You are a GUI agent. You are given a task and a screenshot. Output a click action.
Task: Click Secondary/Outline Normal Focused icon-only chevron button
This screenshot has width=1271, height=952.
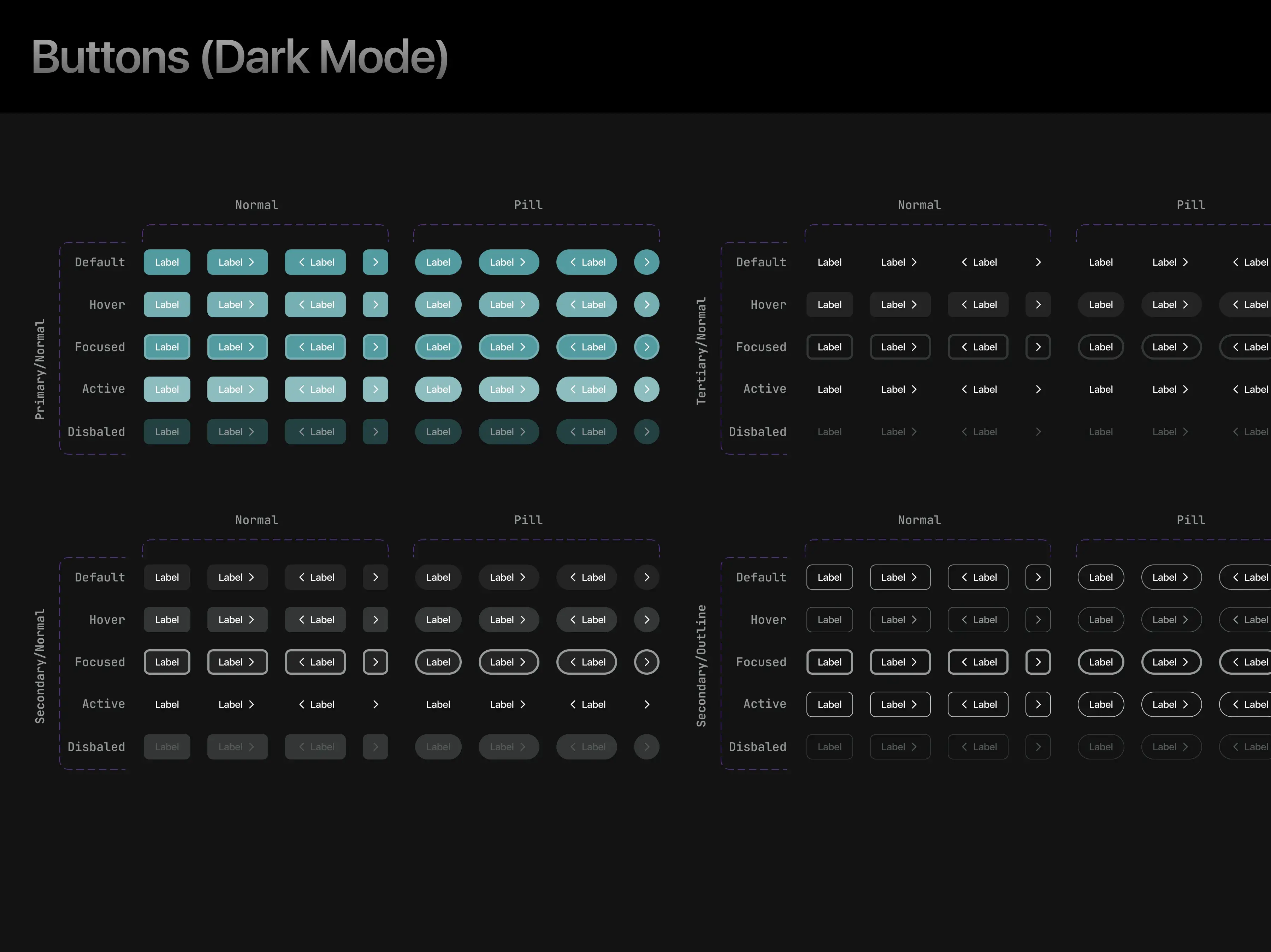tap(1038, 662)
